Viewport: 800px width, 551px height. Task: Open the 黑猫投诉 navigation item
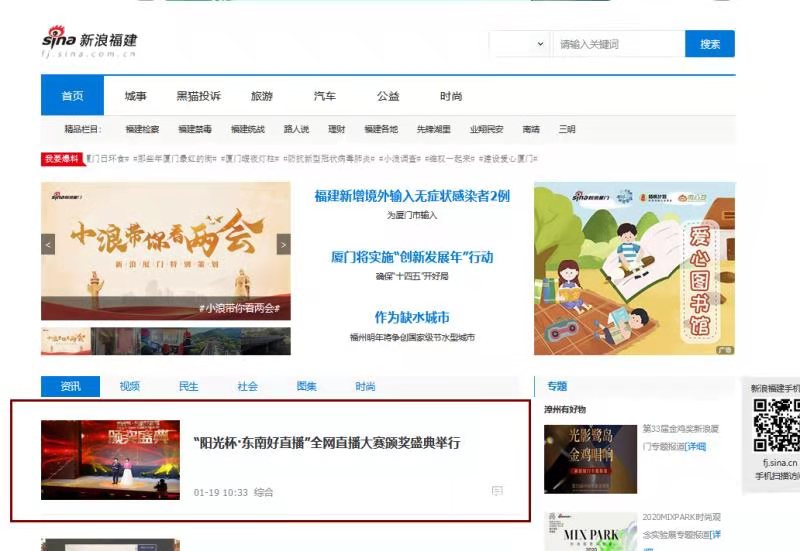tap(198, 96)
